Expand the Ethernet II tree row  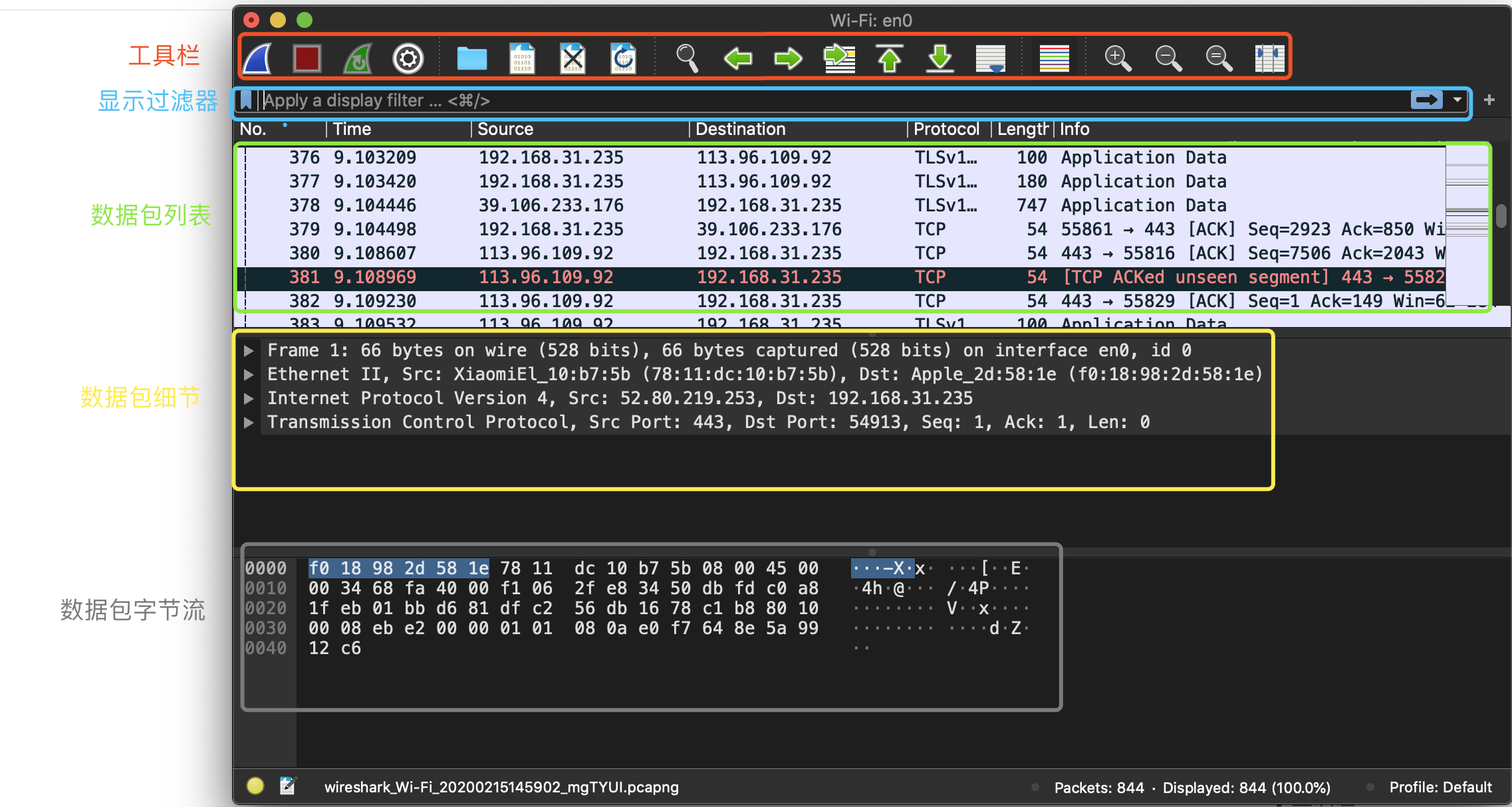coord(249,374)
